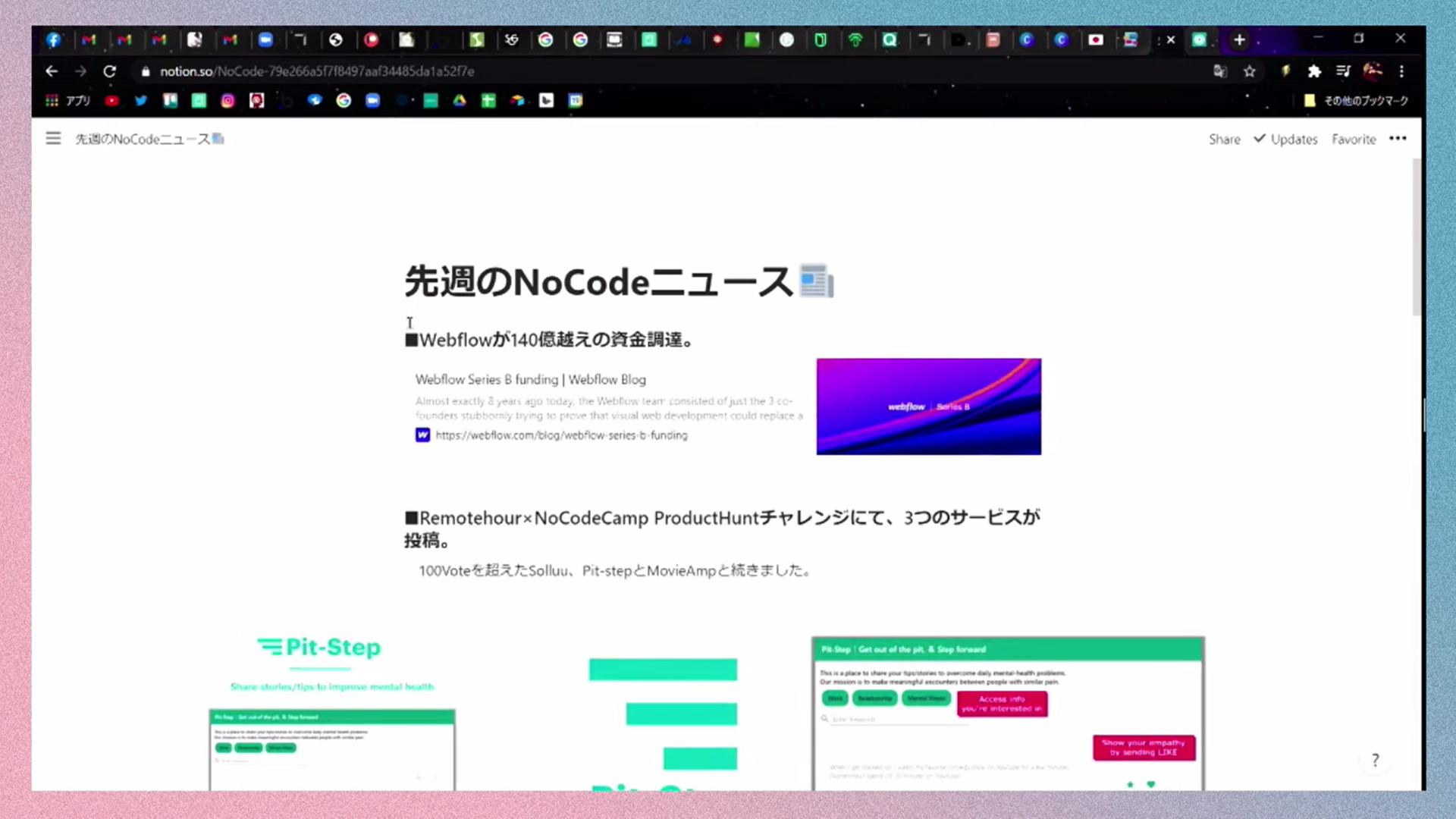
Task: Expand the その他のブックマーク folder
Action: pyautogui.click(x=1356, y=101)
